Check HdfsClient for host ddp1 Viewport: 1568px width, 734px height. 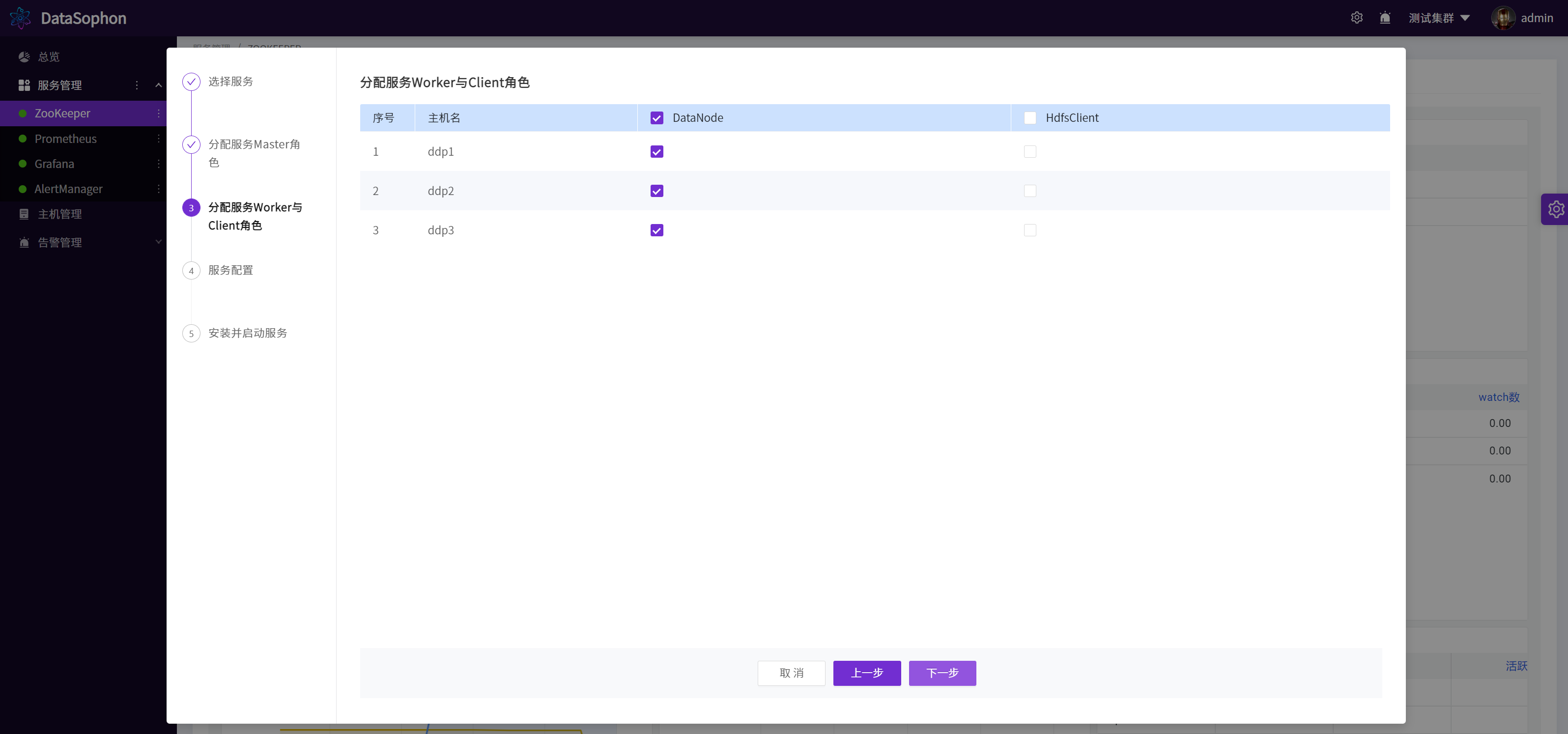point(1030,151)
